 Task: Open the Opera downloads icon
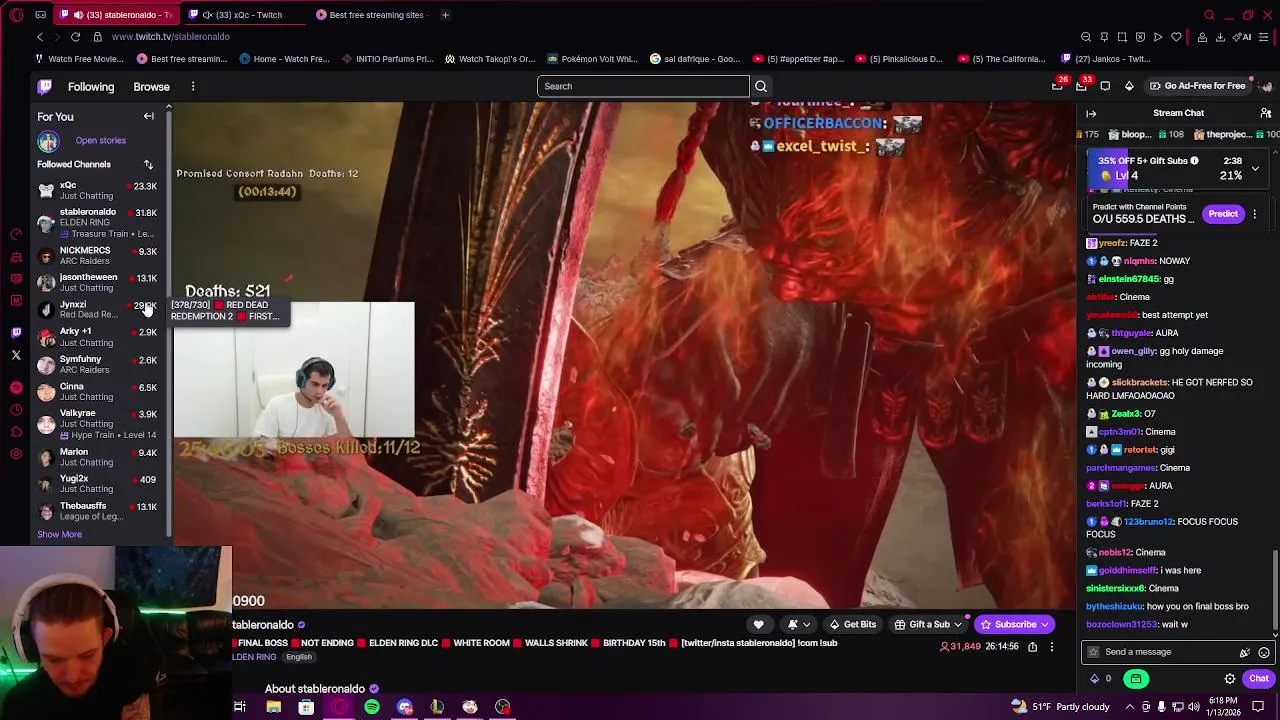pos(1221,37)
